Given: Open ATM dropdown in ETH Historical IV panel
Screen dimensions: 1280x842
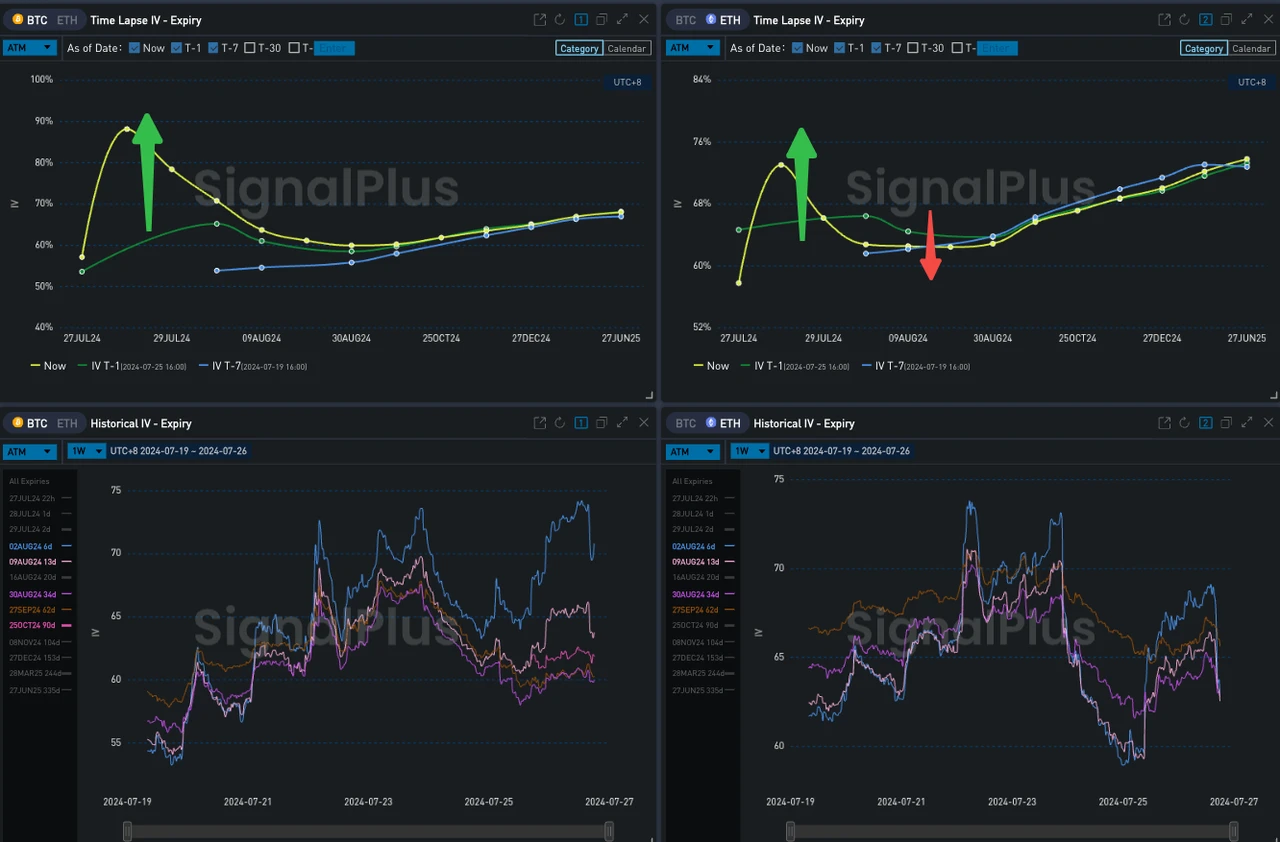Looking at the screenshot, I should 692,451.
